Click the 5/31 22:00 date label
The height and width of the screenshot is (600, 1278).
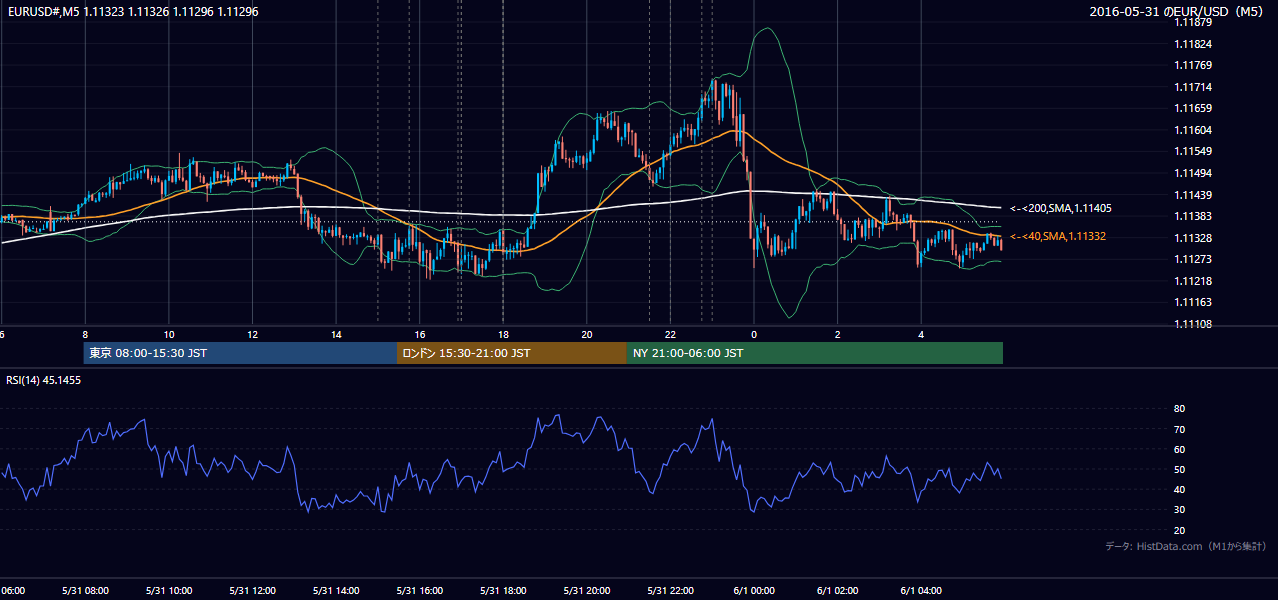pos(670,591)
